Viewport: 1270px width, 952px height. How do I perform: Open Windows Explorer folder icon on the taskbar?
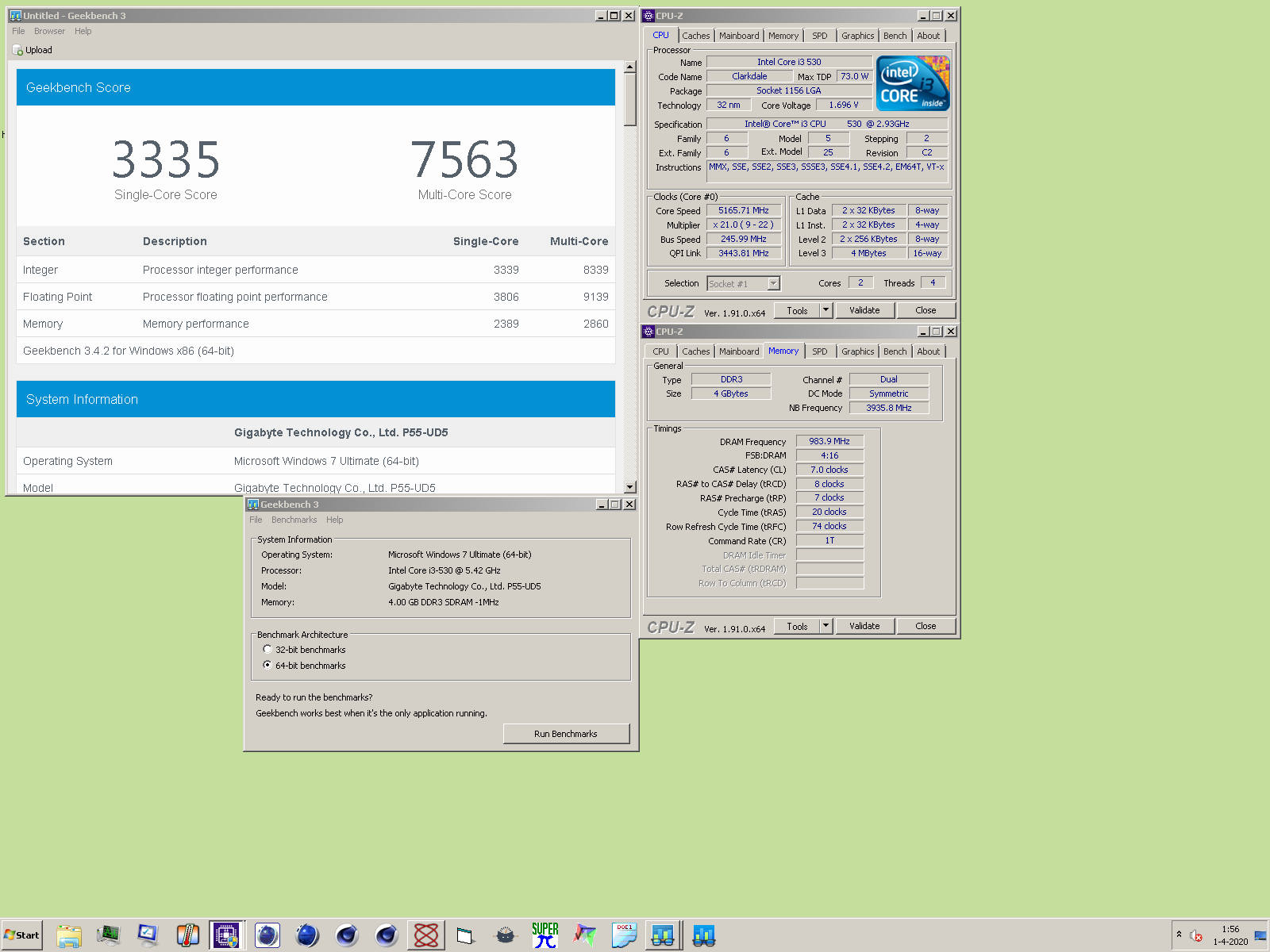coord(69,935)
